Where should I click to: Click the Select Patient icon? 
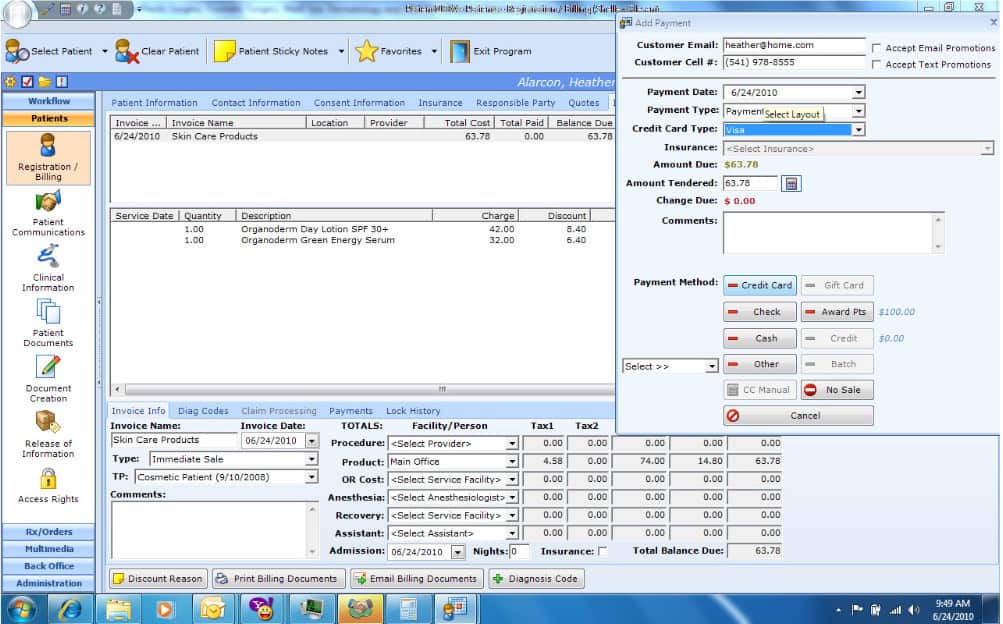tap(17, 51)
